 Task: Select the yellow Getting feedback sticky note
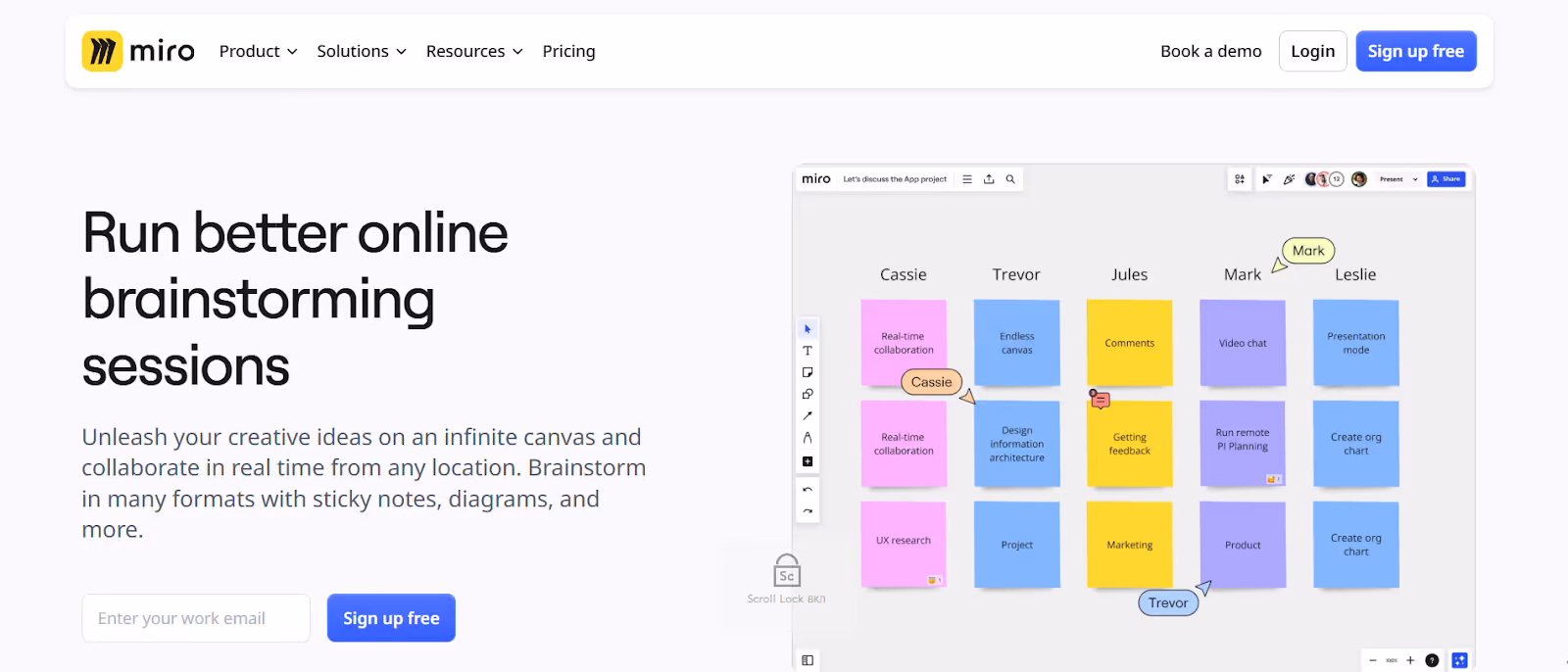pos(1129,444)
